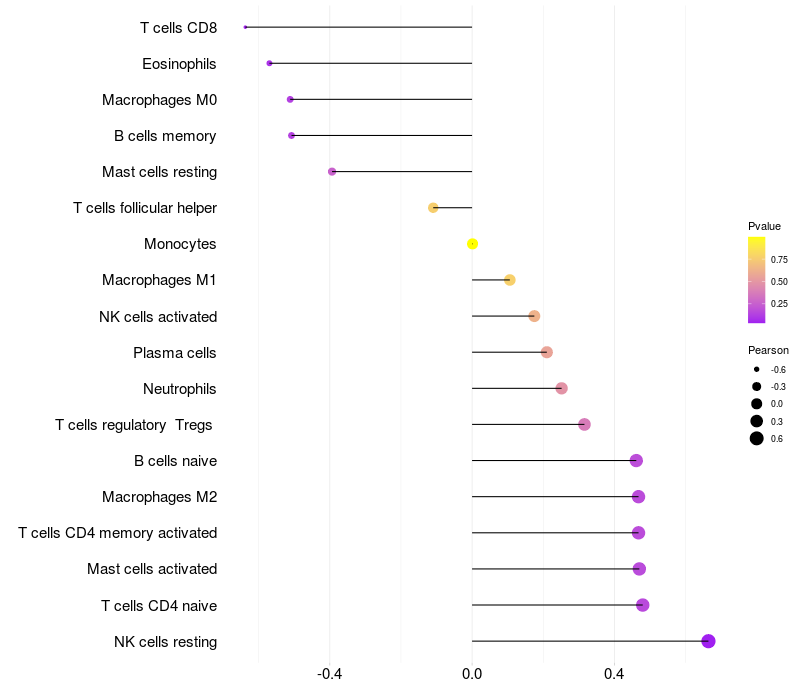Click the NK cells resting data point
Screen dimensions: 800x700
[x=708, y=641]
